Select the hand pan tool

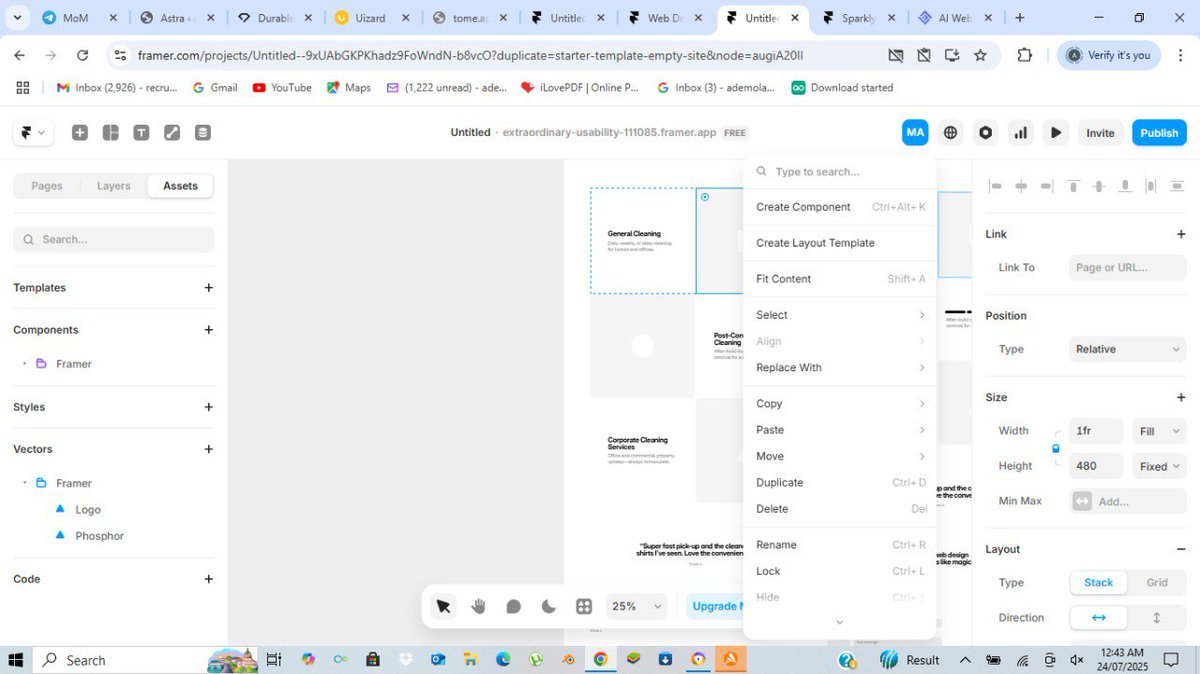pos(478,606)
